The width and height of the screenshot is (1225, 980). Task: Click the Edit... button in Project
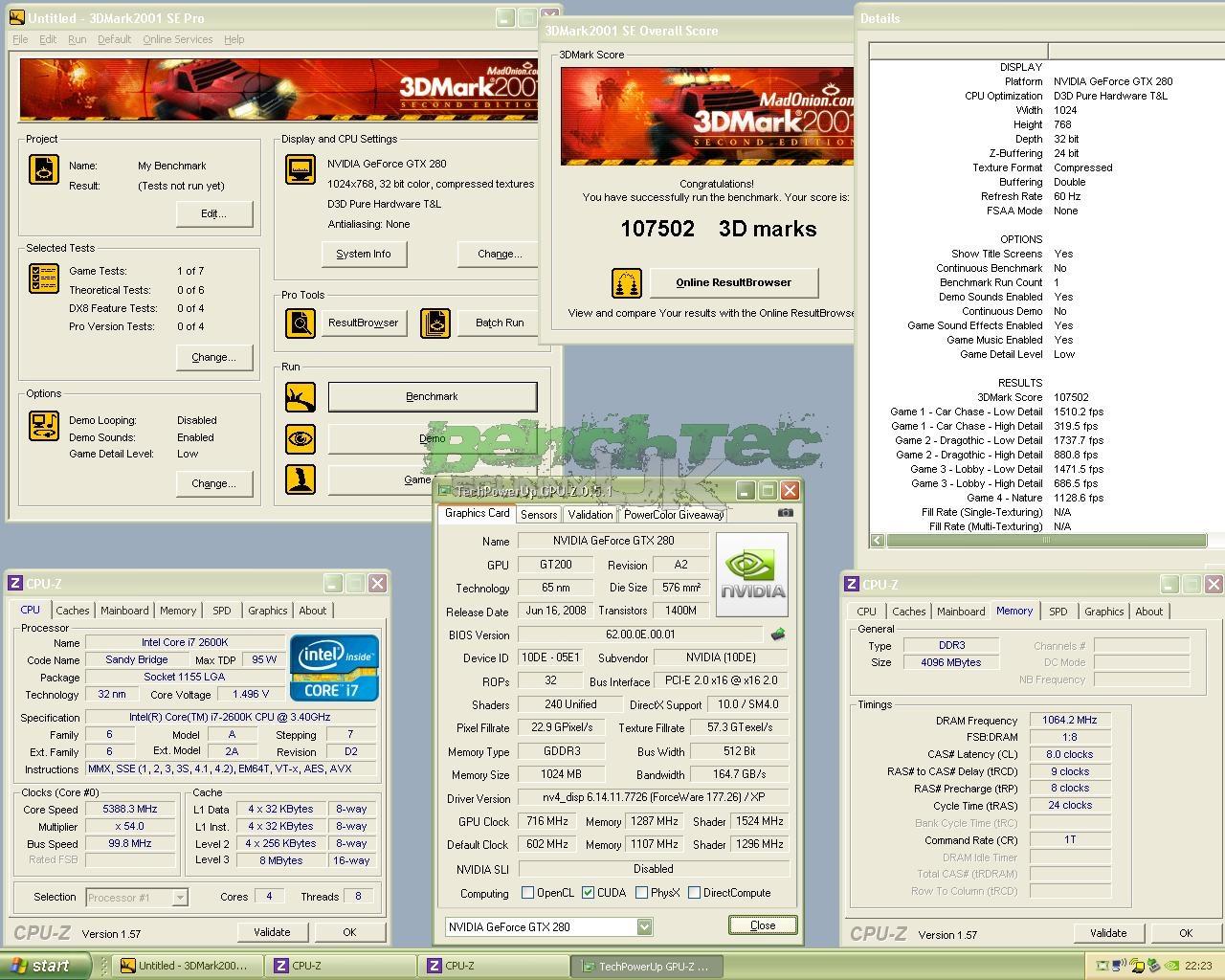213,213
